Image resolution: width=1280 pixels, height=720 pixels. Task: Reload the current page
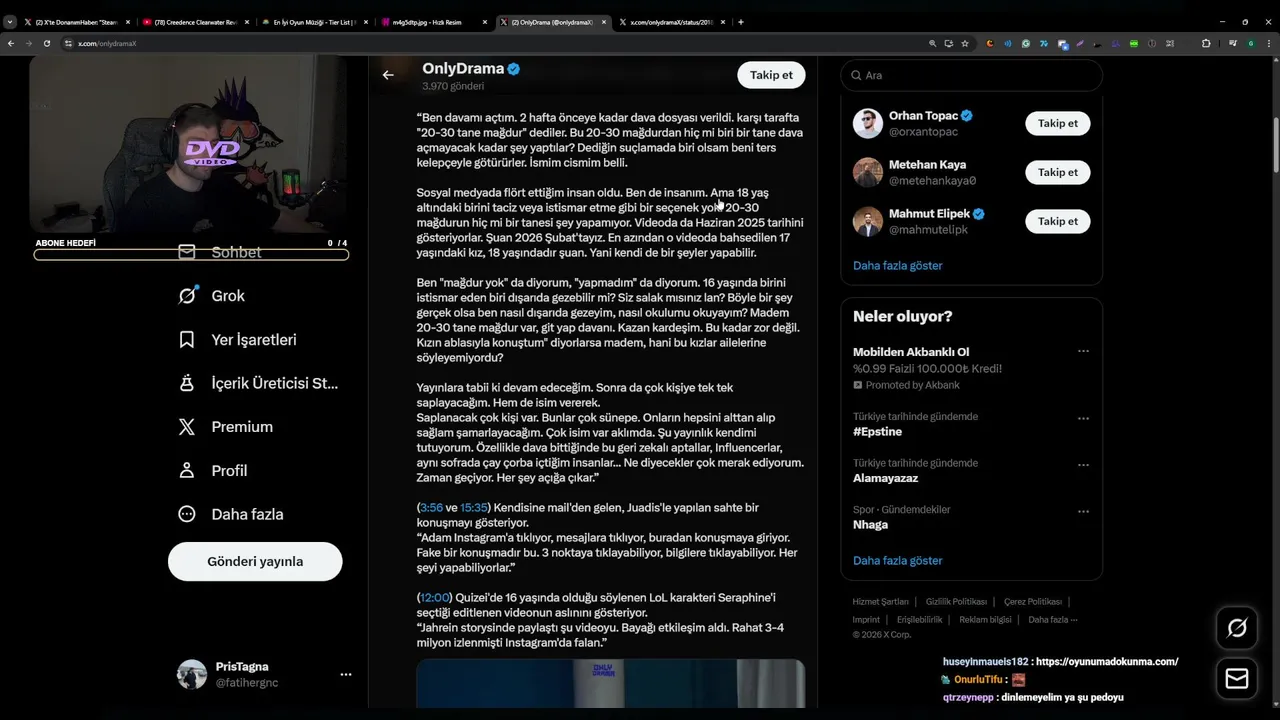[47, 43]
